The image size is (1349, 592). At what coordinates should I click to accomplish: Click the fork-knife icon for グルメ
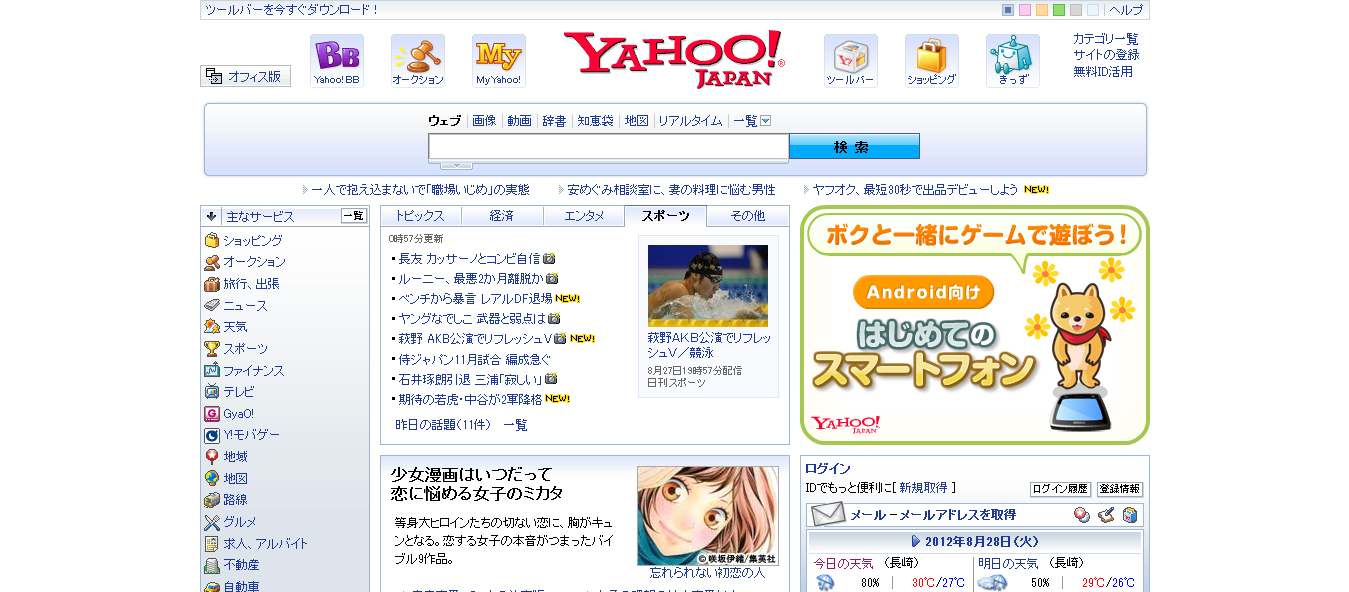coord(211,521)
